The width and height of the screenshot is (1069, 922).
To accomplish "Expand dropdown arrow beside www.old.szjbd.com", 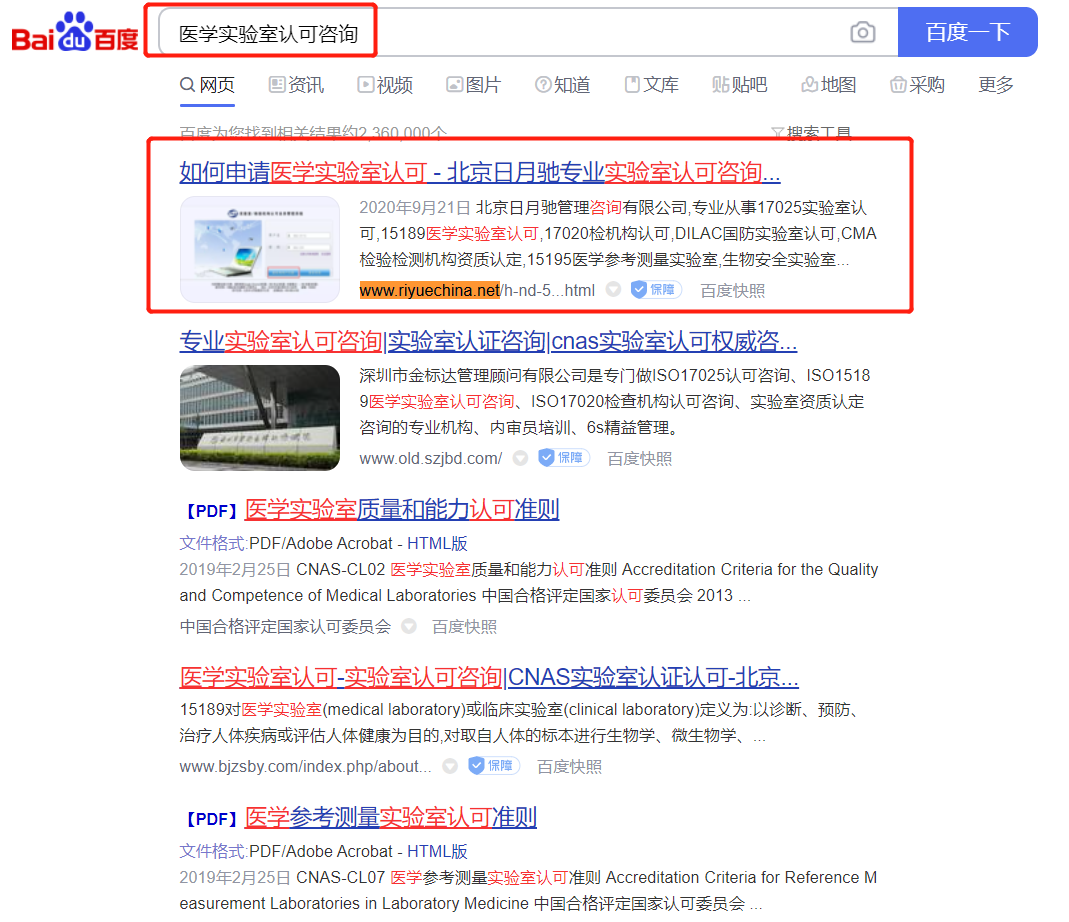I will click(x=520, y=458).
